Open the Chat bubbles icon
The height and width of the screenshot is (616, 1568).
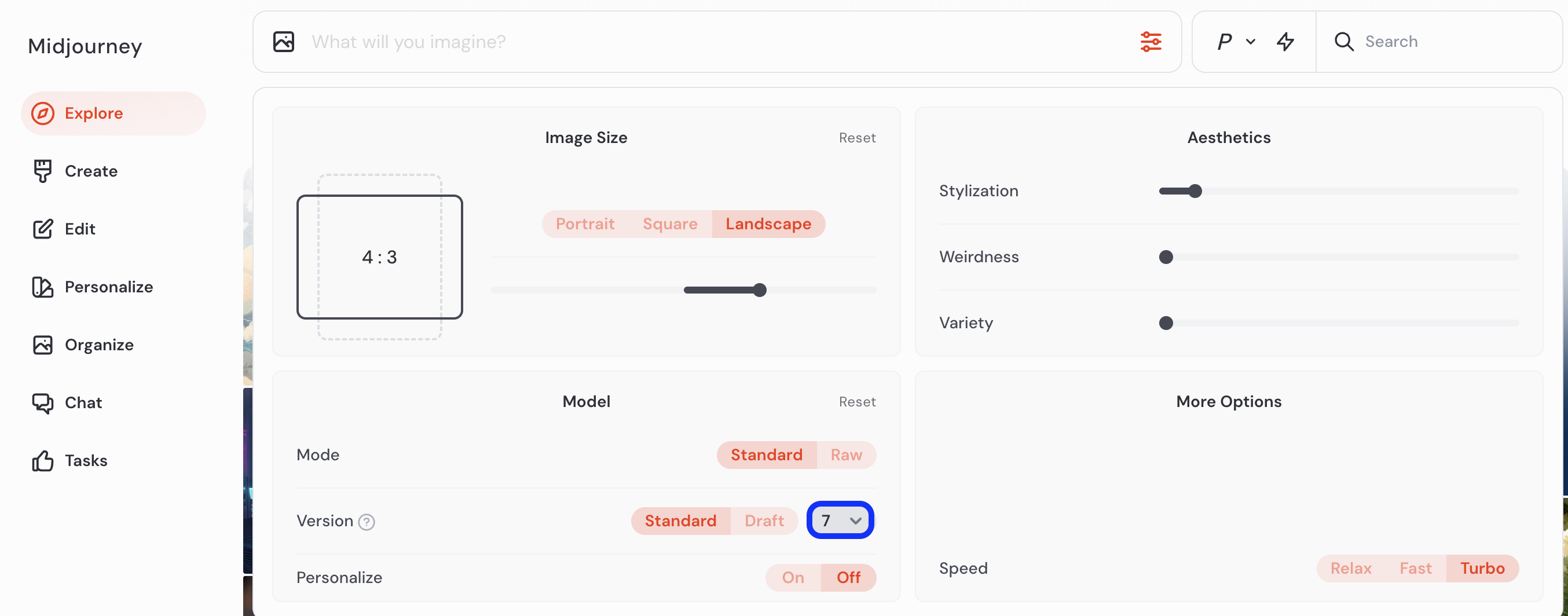pos(43,402)
